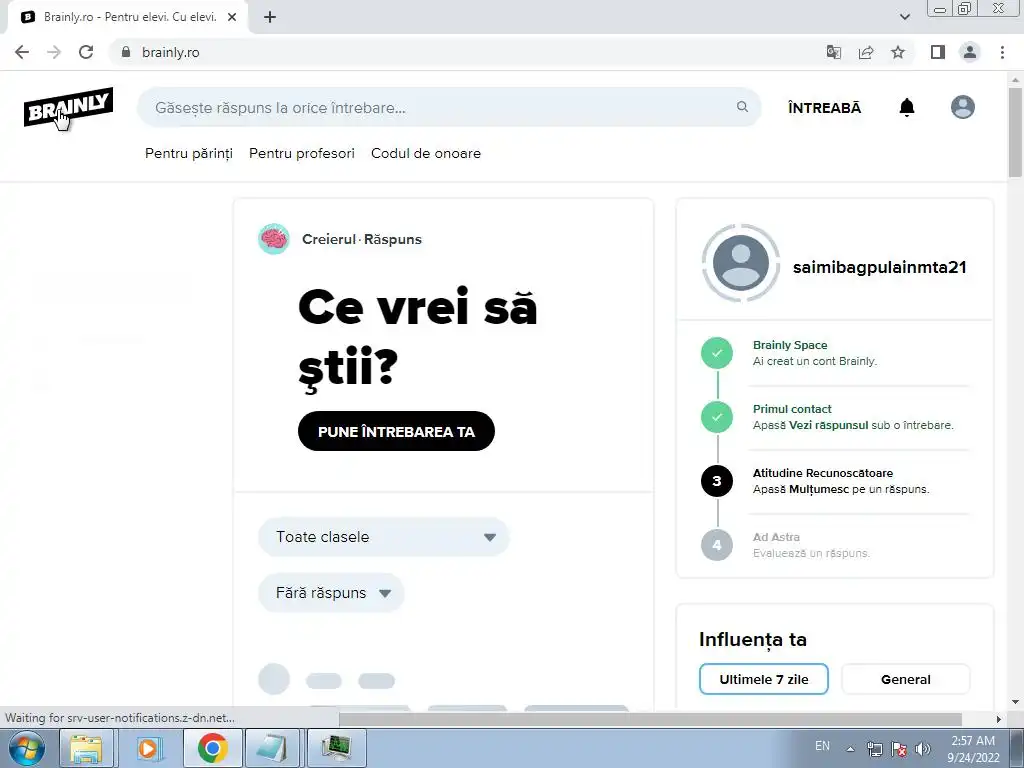
Task: Bookmark this page with the star
Action: pyautogui.click(x=898, y=52)
